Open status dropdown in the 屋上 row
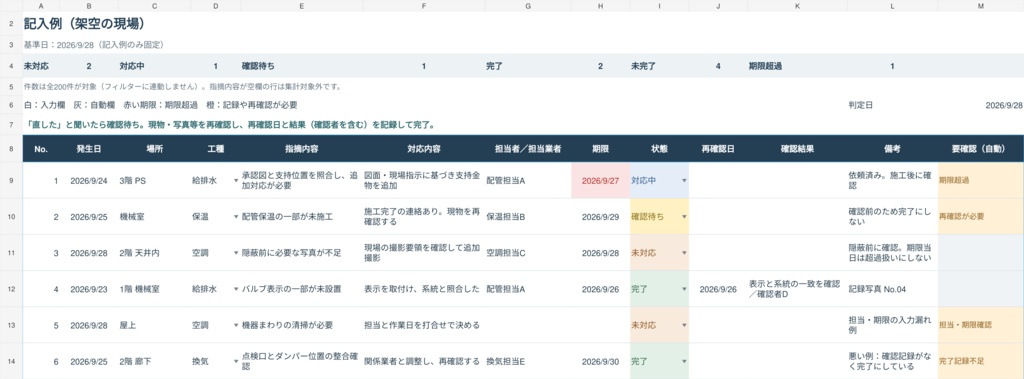This screenshot has height=379, width=1024. [684, 325]
